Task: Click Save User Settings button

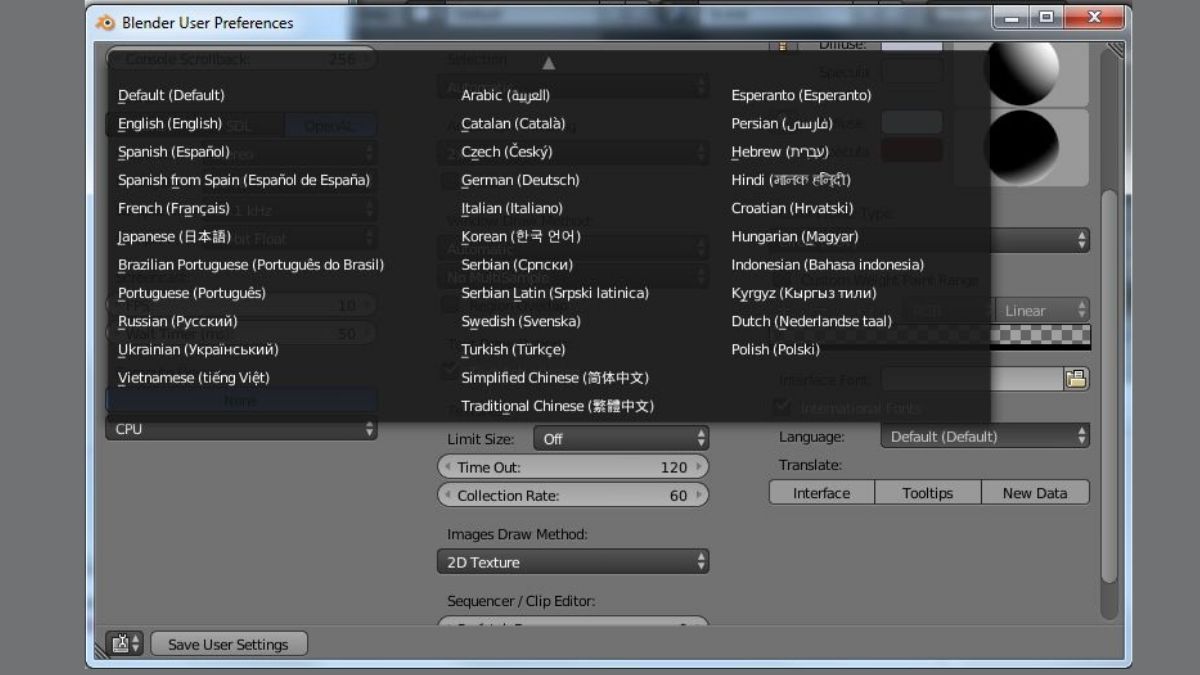Action: tap(228, 644)
